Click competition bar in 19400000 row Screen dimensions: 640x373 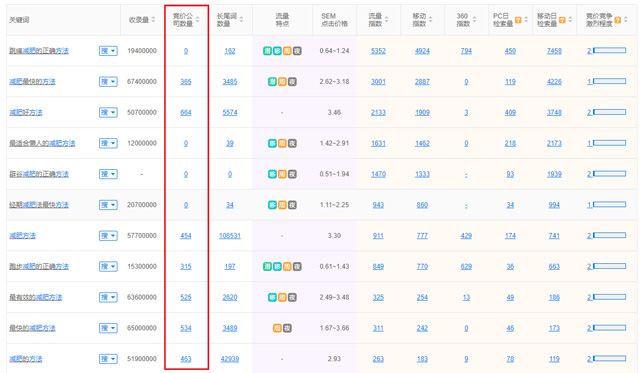(x=609, y=51)
